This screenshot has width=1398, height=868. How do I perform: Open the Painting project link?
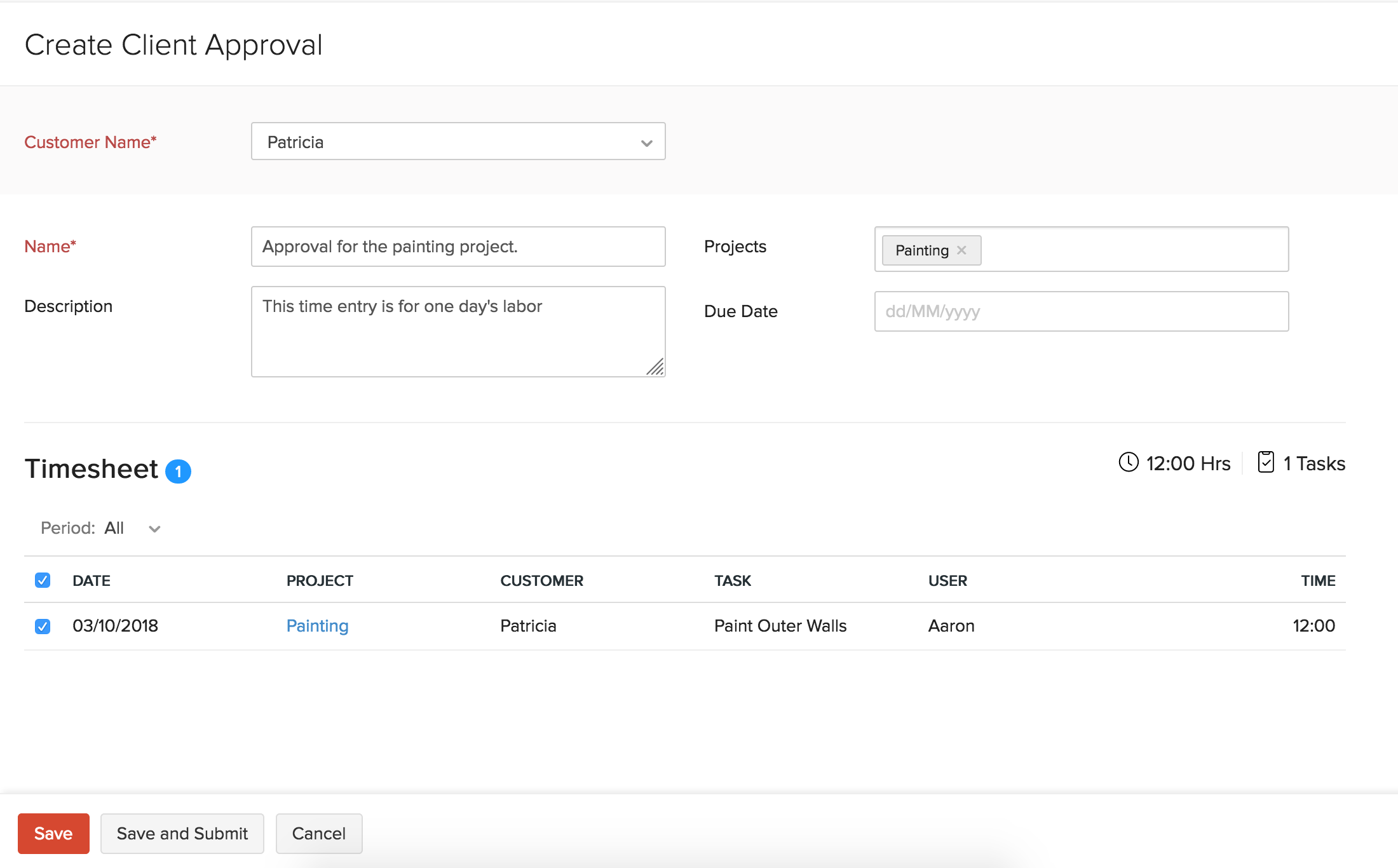pyautogui.click(x=317, y=625)
